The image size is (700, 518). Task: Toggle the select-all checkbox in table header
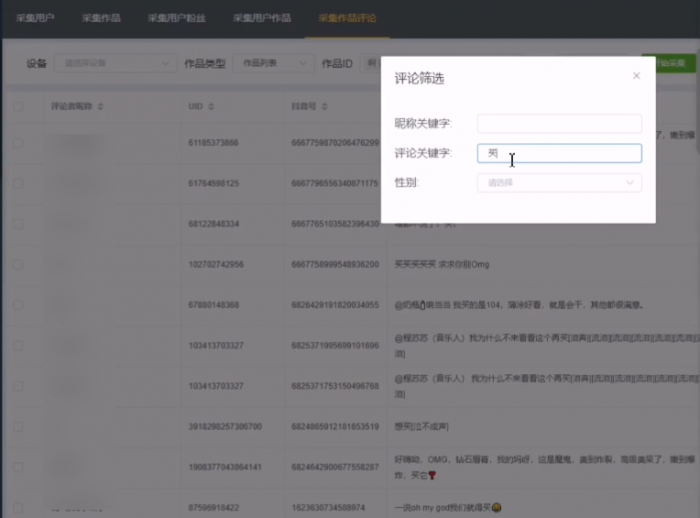coord(20,105)
